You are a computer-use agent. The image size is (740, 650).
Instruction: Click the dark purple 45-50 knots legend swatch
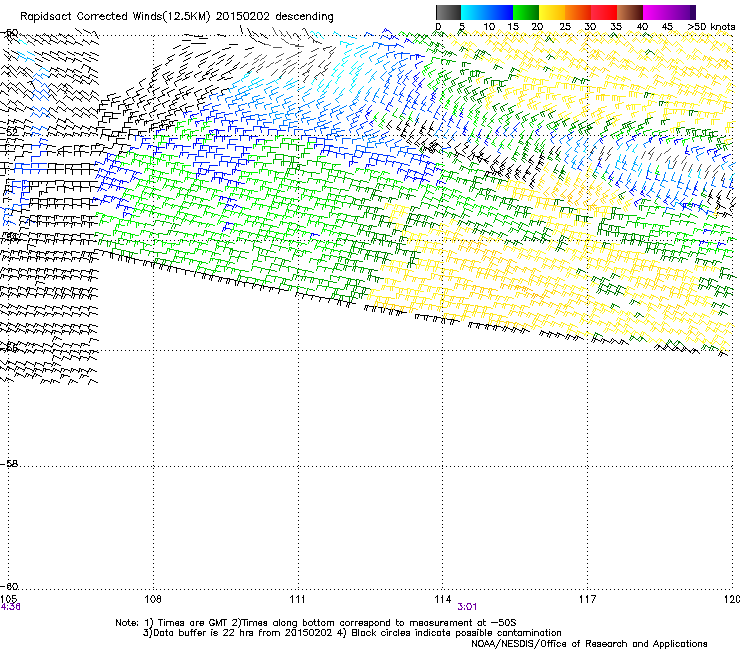click(x=682, y=12)
